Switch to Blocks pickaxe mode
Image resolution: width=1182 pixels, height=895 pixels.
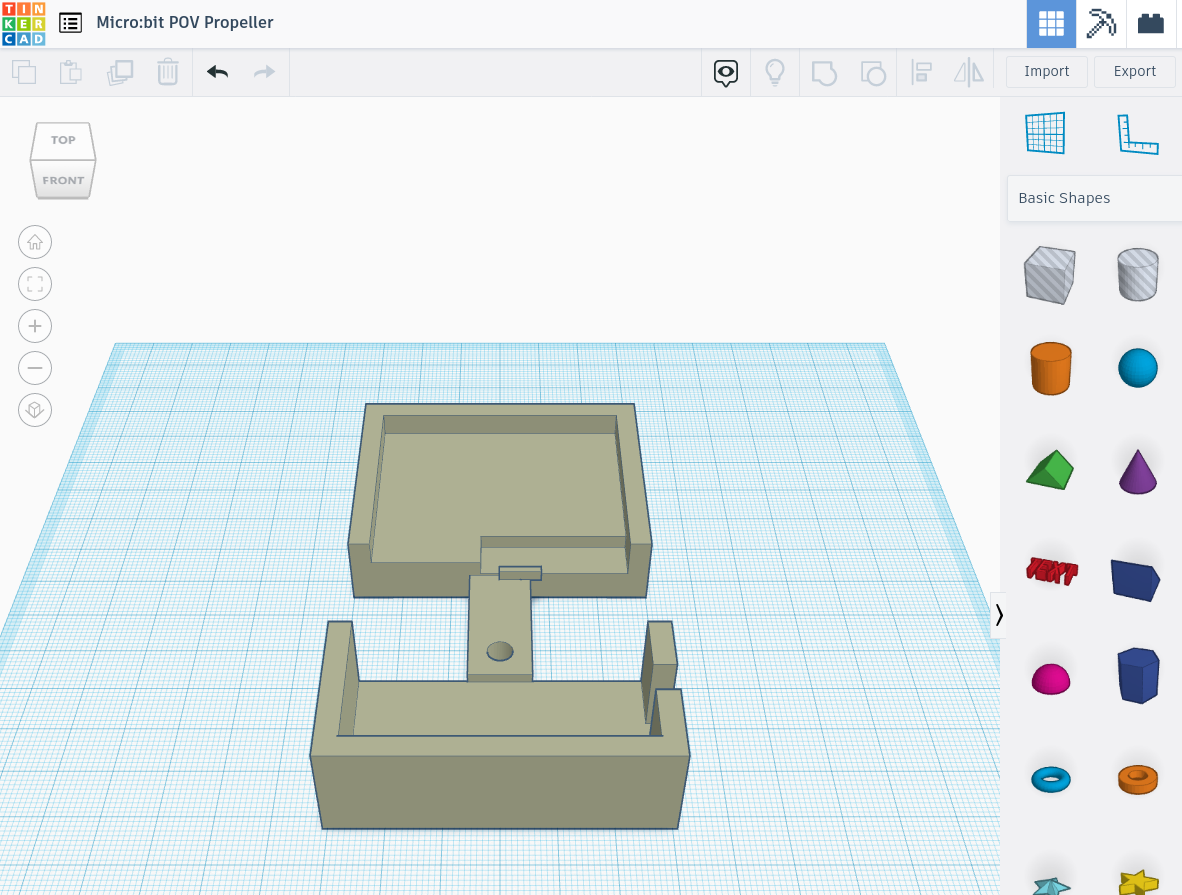(1101, 23)
